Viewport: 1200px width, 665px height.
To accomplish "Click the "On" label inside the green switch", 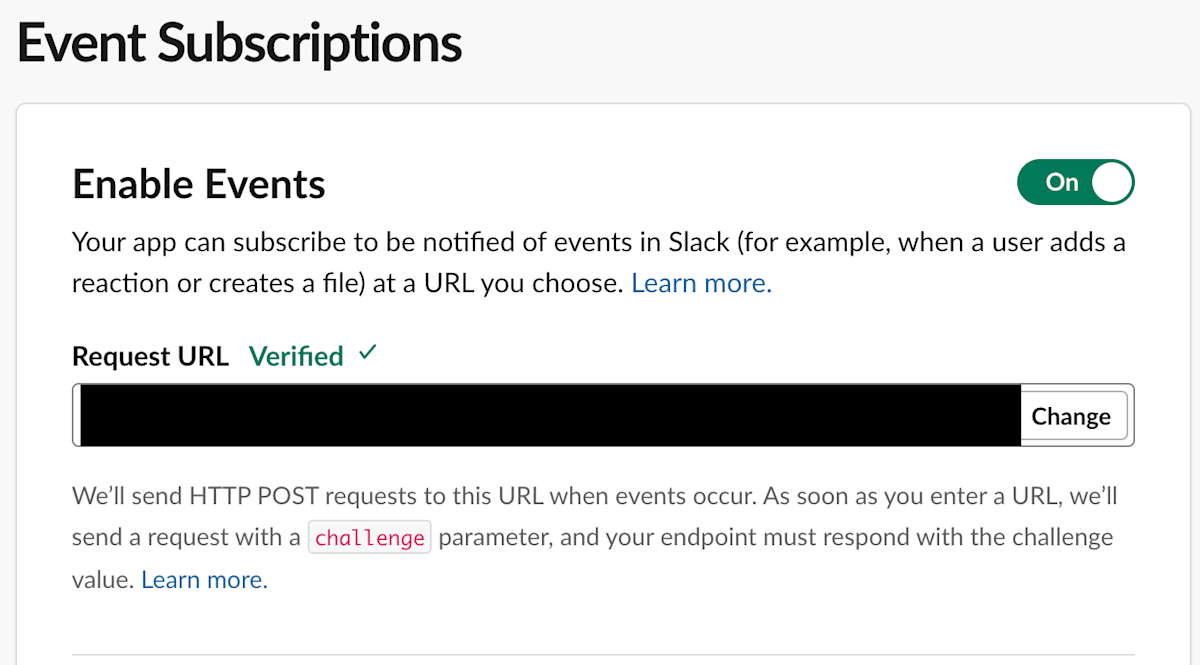I will (x=1061, y=182).
